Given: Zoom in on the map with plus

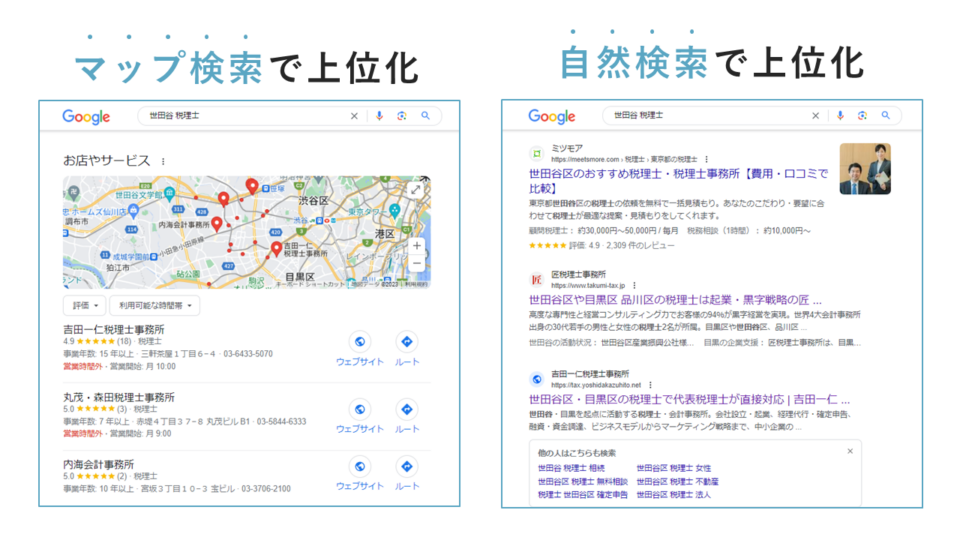Looking at the screenshot, I should point(416,246).
